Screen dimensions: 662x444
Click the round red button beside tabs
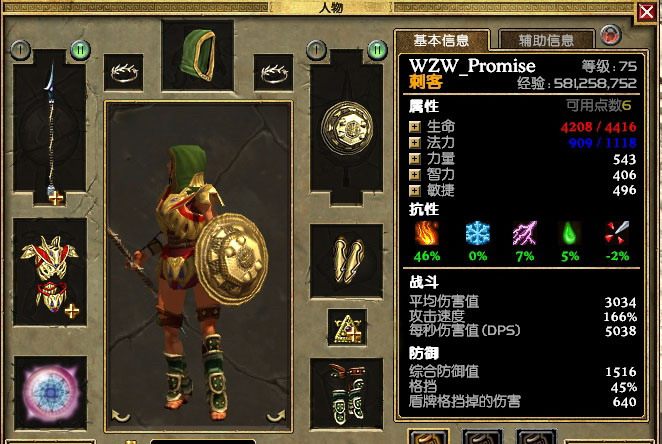click(x=610, y=35)
